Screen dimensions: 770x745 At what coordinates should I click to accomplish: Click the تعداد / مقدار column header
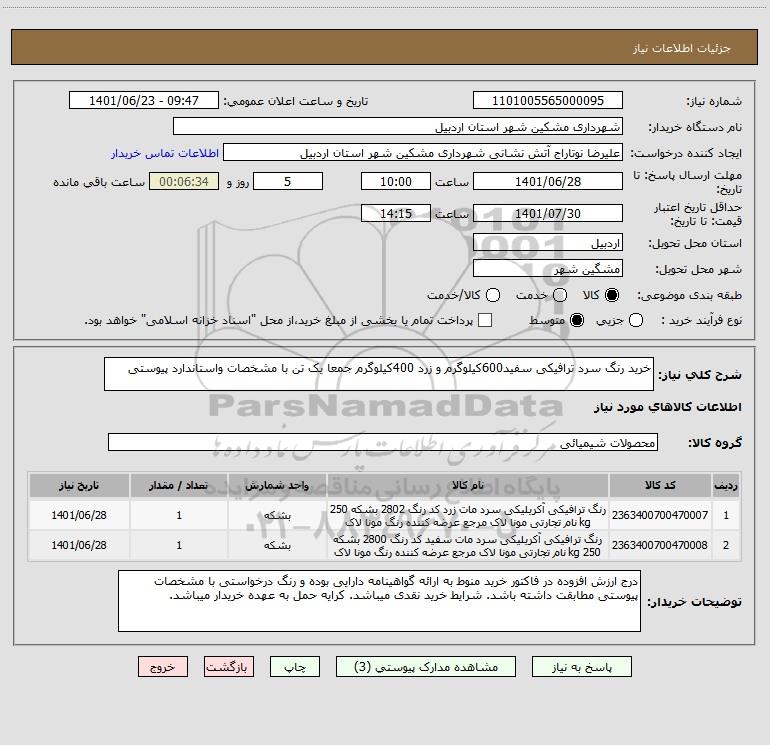(x=179, y=485)
